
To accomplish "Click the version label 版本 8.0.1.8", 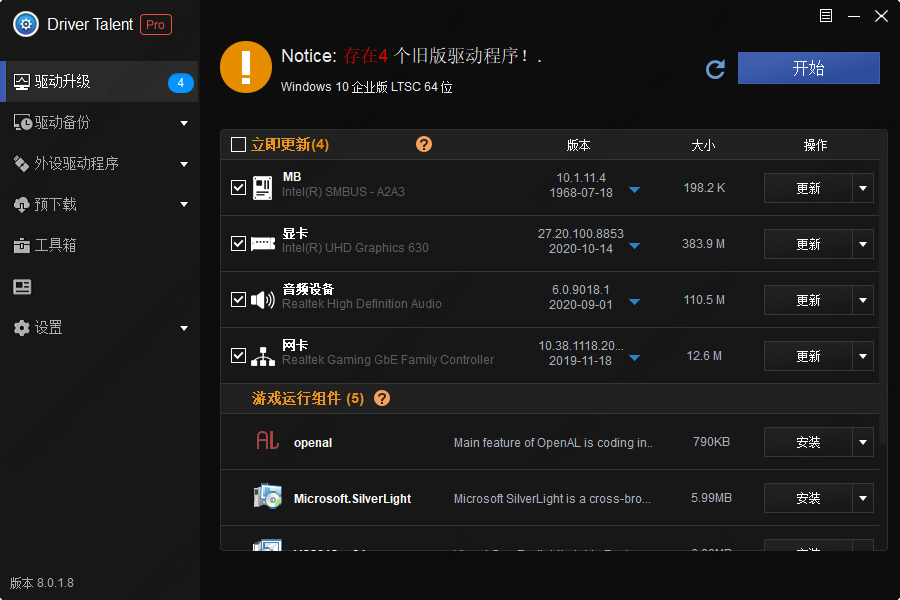I will coord(42,583).
